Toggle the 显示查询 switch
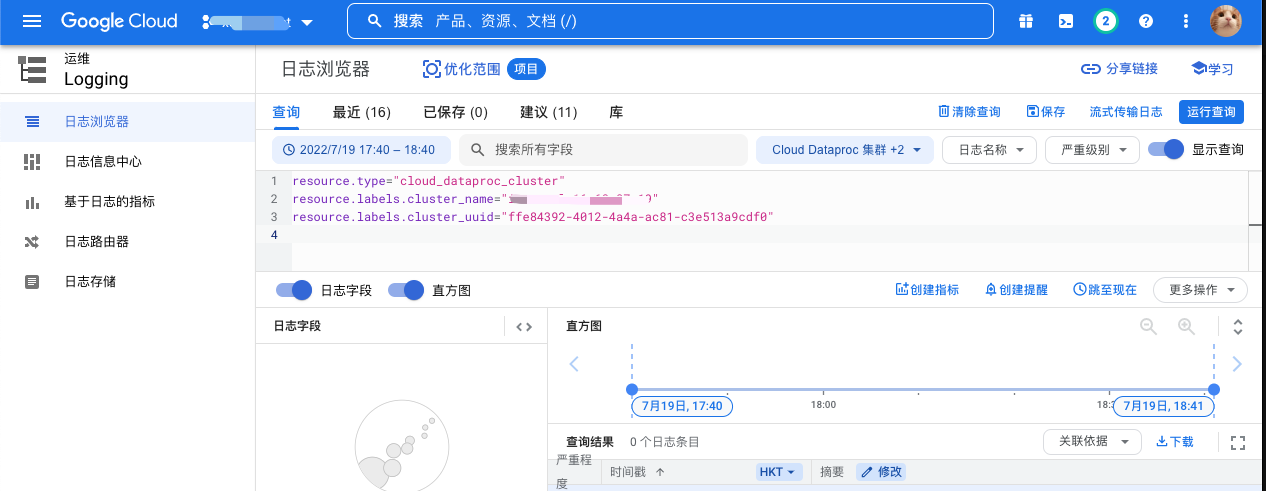1266x491 pixels. click(x=1166, y=150)
